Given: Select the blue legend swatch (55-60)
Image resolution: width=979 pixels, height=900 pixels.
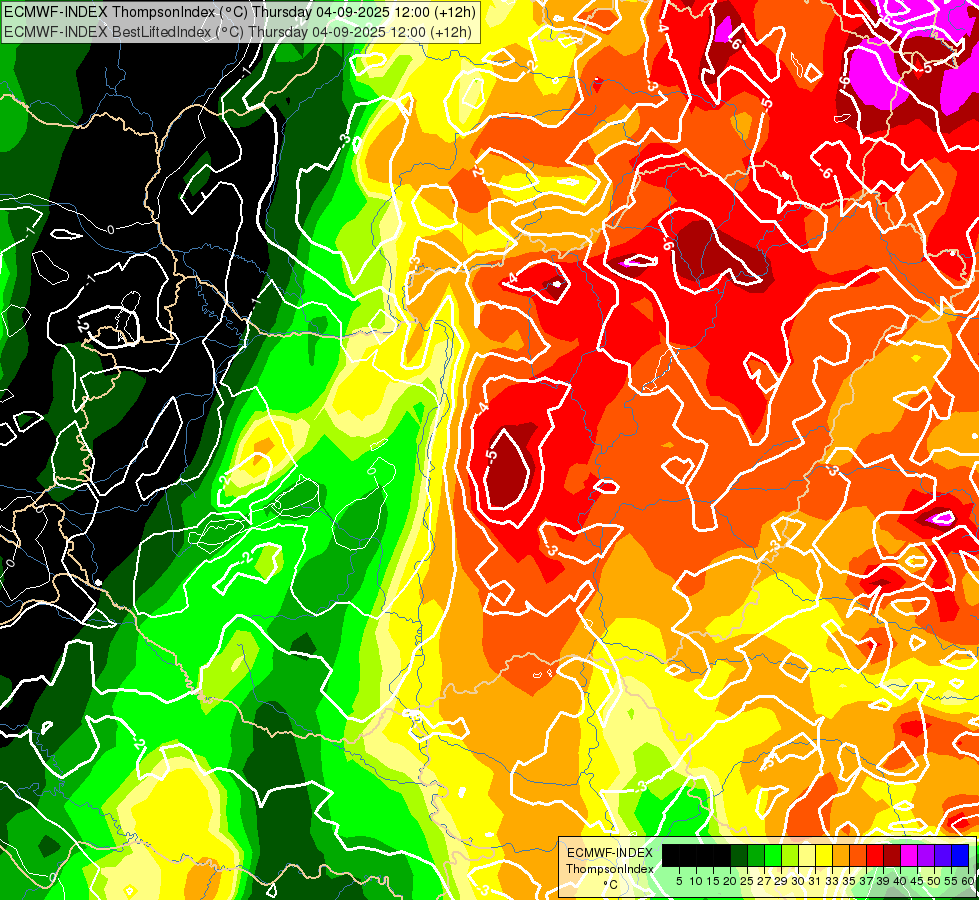Looking at the screenshot, I should [x=960, y=855].
